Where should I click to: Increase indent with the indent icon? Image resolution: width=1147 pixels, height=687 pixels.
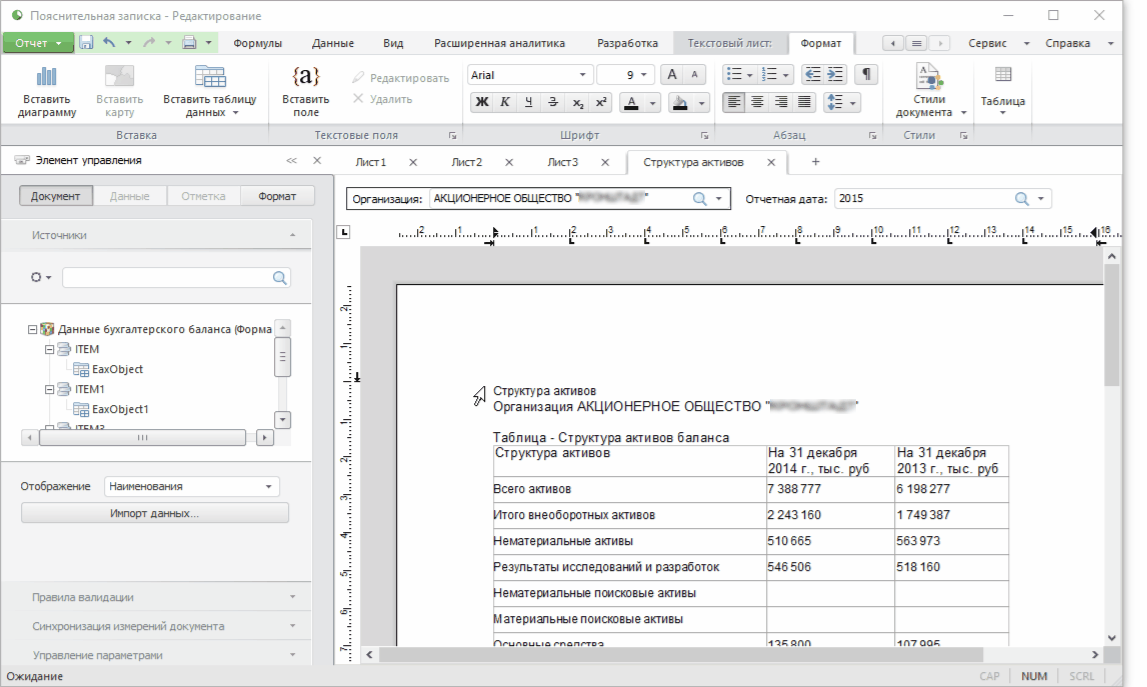coord(835,75)
